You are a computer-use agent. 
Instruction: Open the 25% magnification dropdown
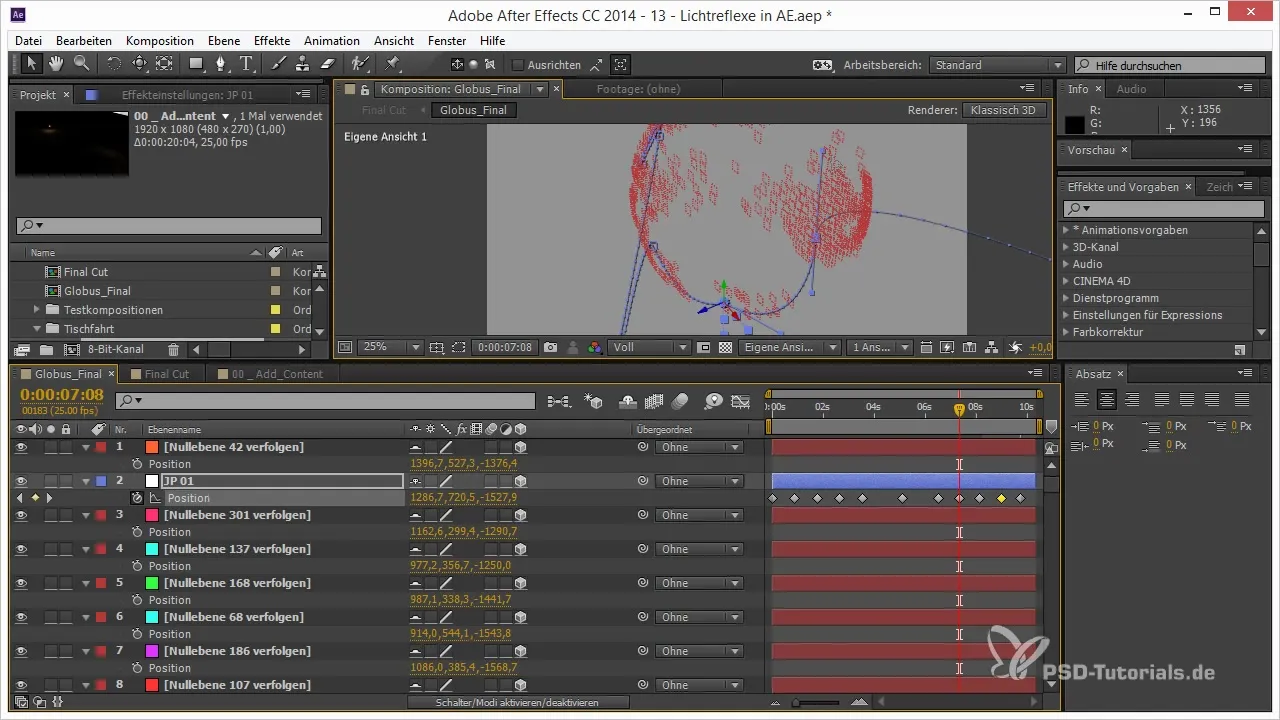(x=390, y=347)
